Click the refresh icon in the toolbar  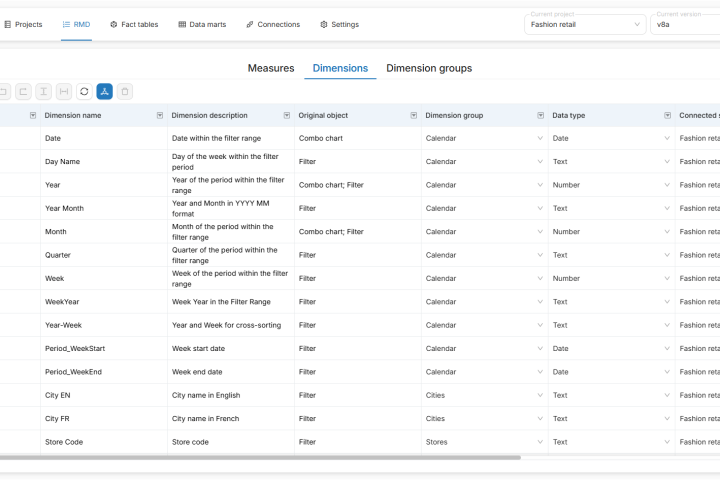[84, 92]
